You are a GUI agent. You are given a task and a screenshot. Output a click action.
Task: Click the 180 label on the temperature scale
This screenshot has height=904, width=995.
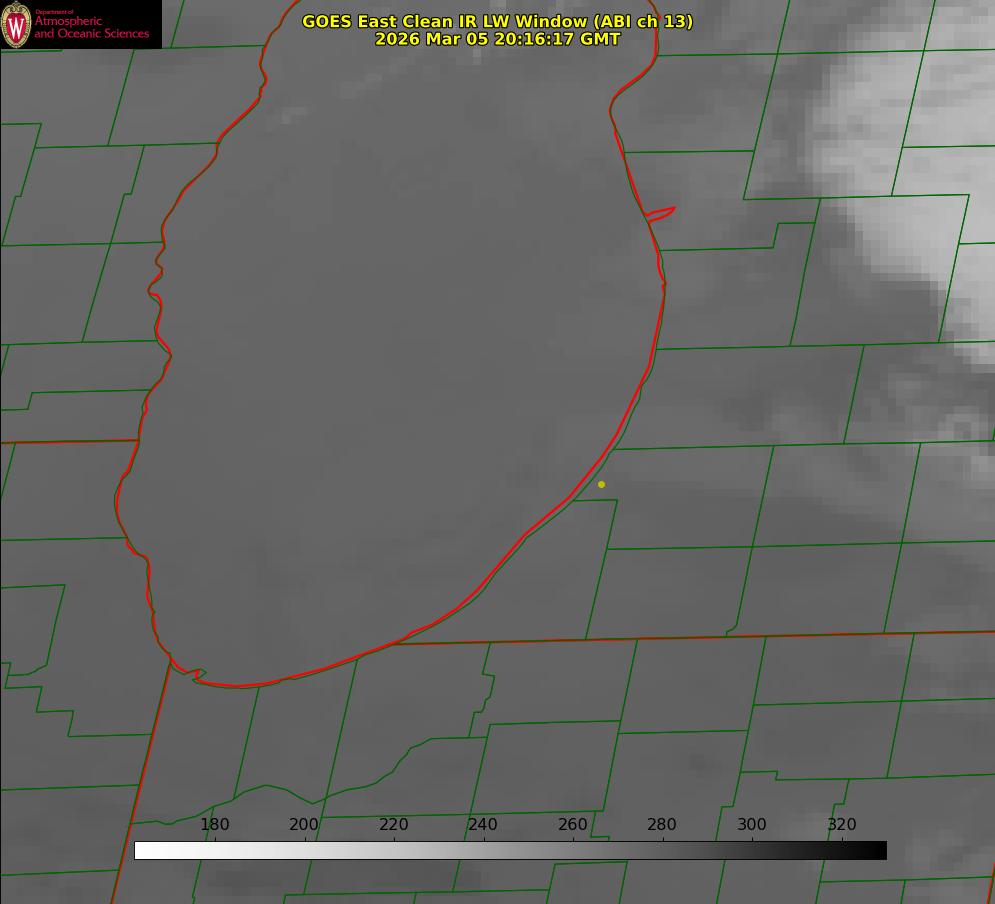[215, 825]
